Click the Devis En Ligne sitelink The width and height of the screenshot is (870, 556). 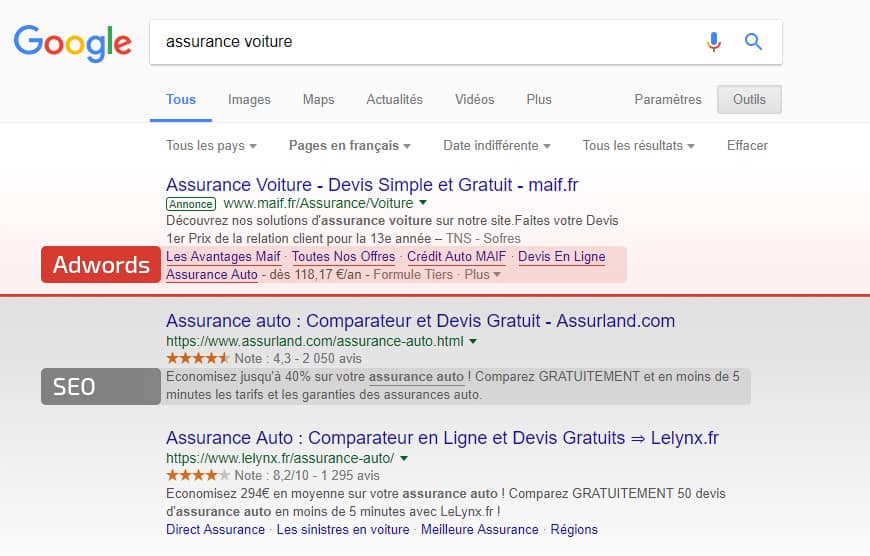point(561,257)
